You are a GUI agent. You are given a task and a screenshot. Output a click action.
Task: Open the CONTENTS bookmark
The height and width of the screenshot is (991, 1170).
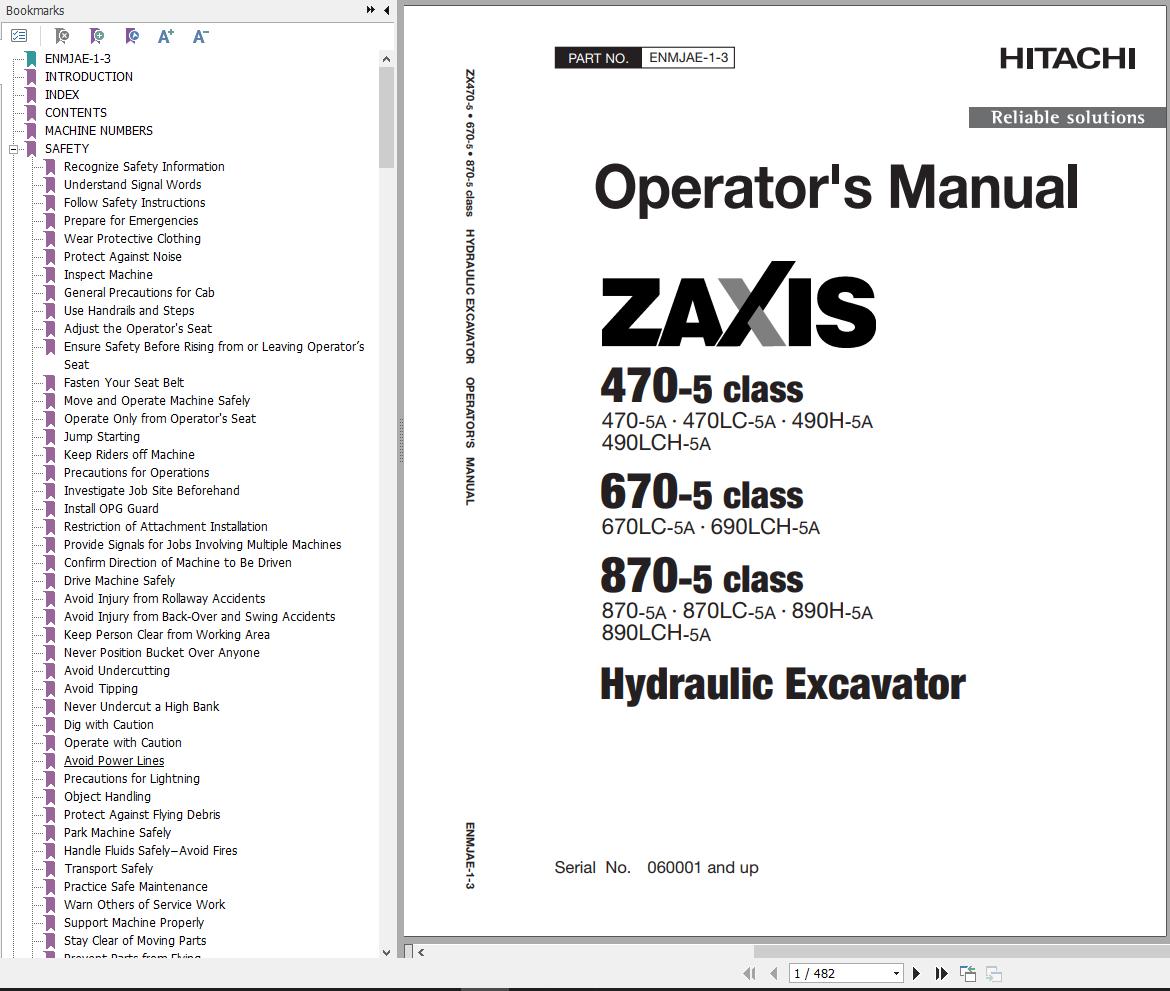[x=75, y=113]
